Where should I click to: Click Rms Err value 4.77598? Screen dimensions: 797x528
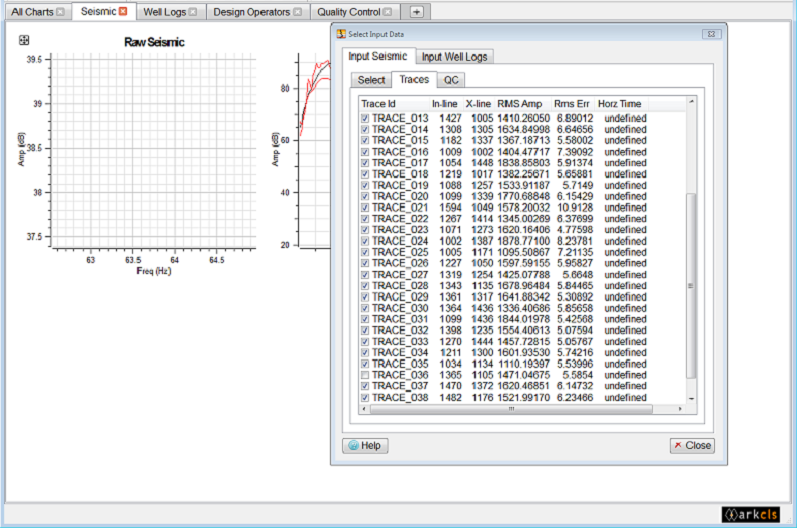coord(575,230)
